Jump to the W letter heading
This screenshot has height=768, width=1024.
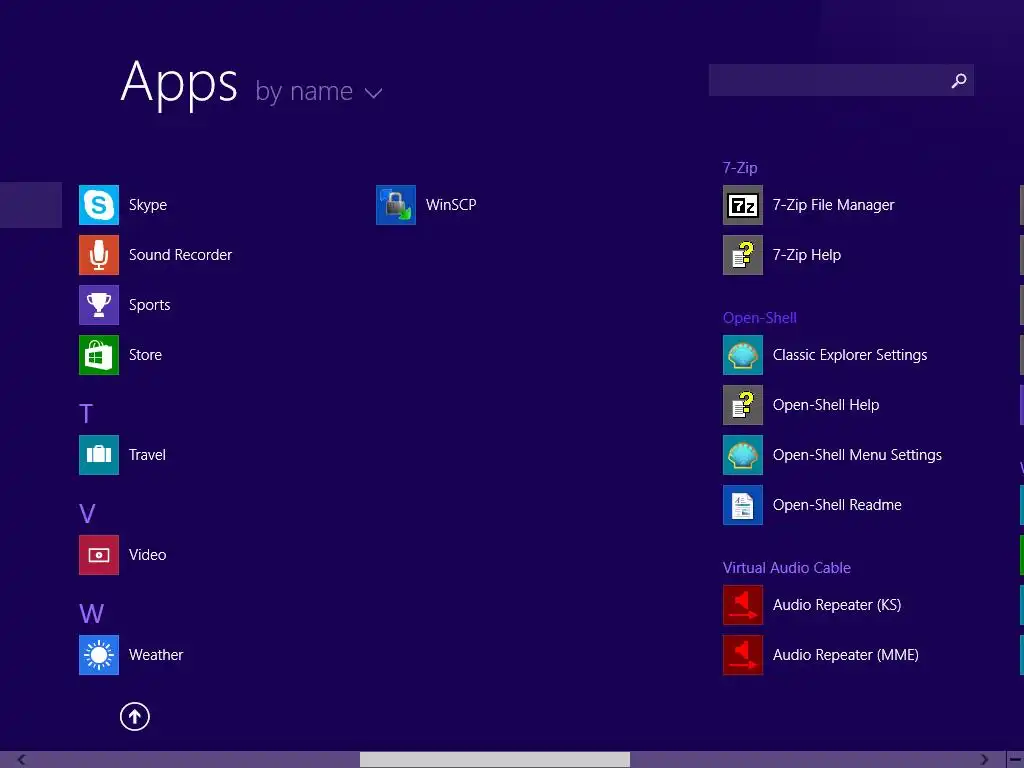(x=91, y=613)
